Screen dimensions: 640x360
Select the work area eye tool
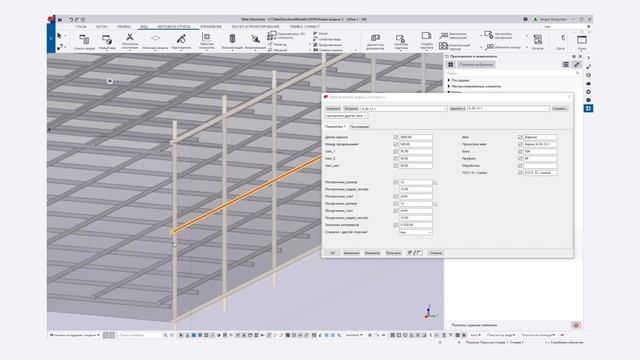click(155, 38)
